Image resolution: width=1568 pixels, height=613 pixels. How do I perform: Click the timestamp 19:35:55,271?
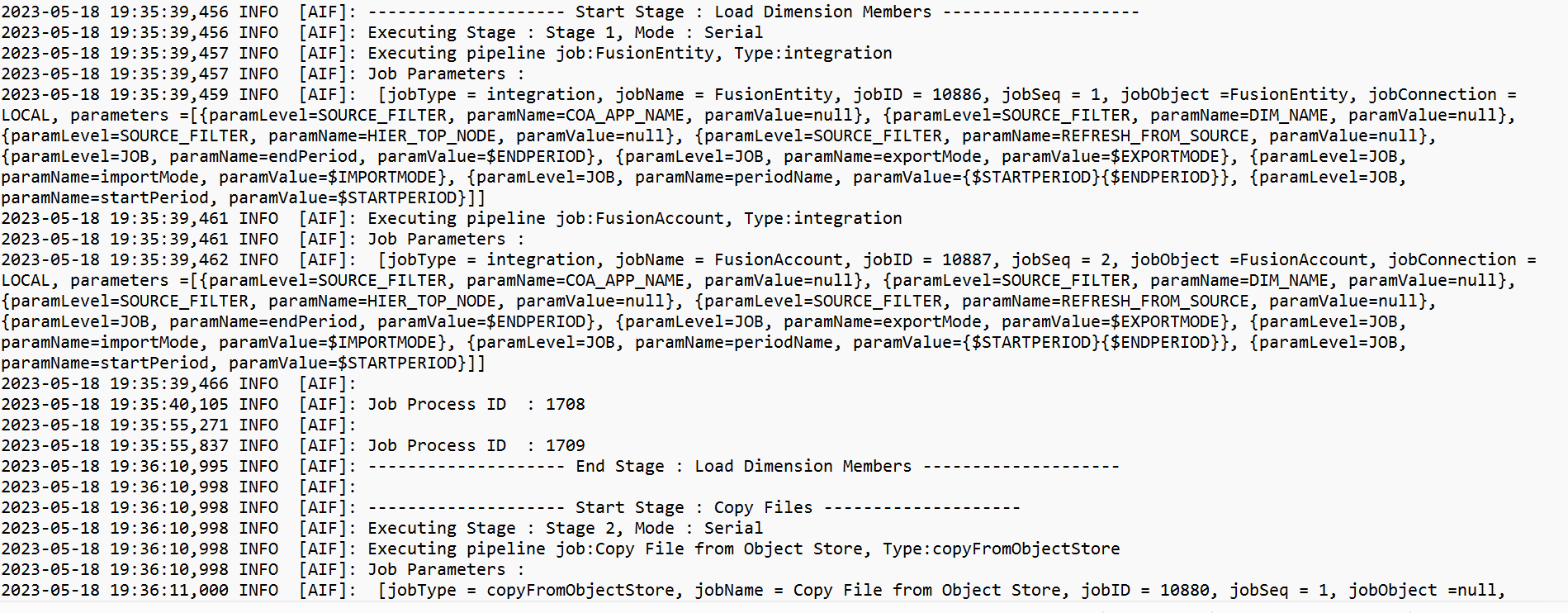tap(168, 425)
